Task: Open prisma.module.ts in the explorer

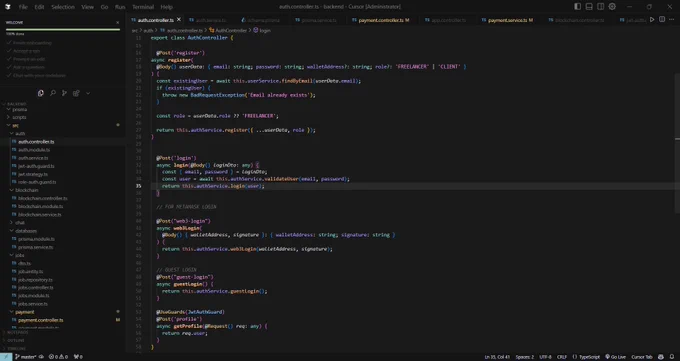Action: pyautogui.click(x=36, y=239)
